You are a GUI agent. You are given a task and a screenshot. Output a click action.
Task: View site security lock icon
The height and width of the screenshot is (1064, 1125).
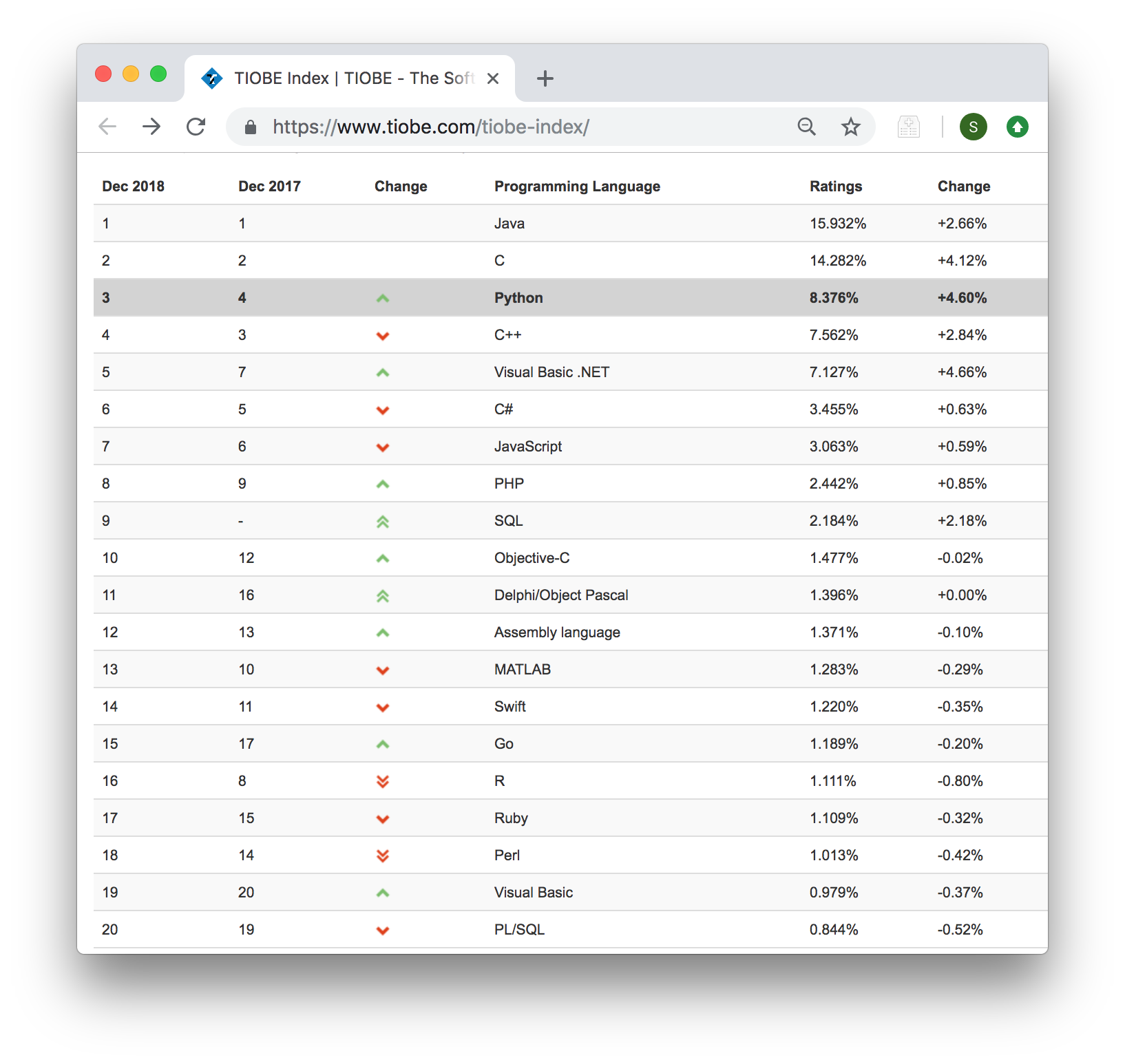pyautogui.click(x=251, y=127)
